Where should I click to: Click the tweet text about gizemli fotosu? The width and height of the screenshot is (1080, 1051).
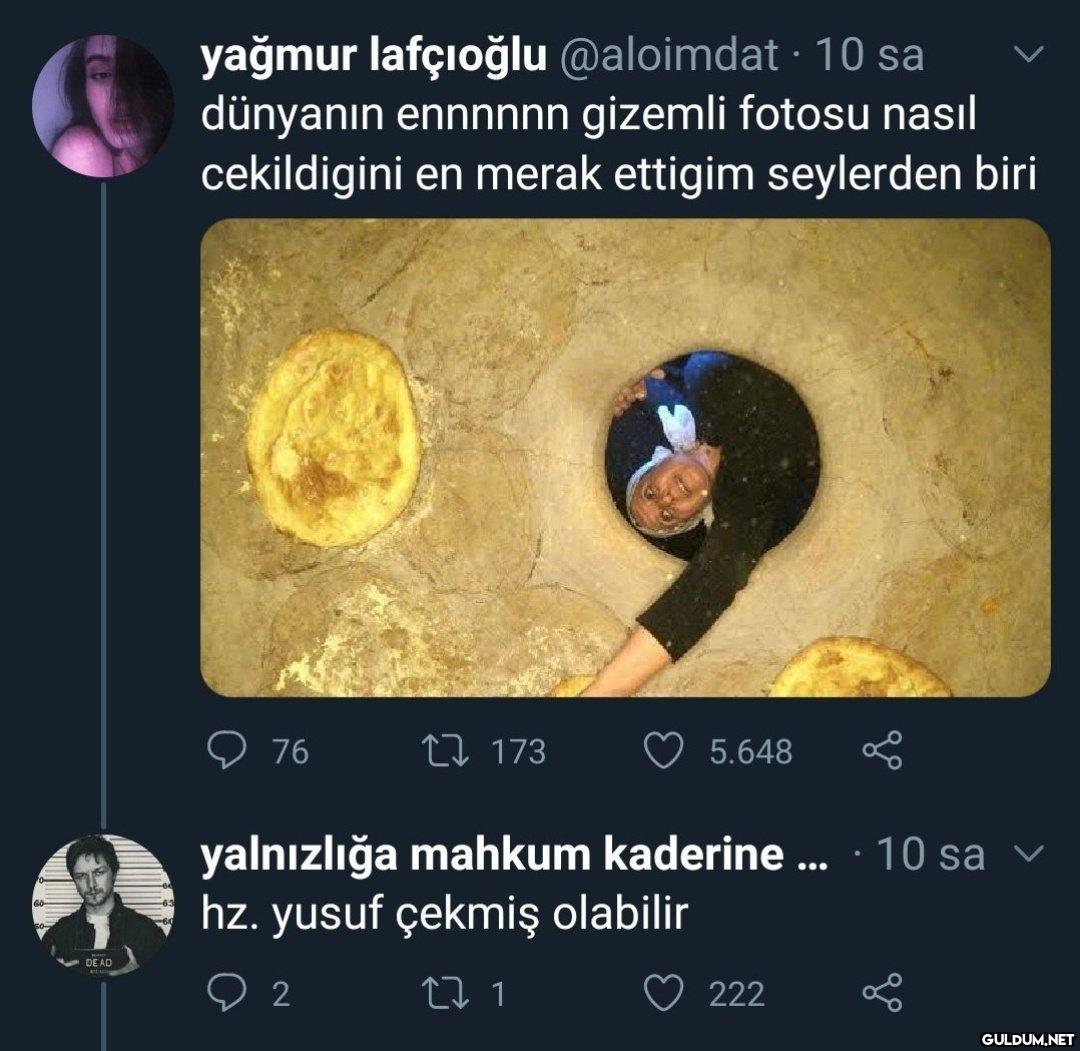619,145
